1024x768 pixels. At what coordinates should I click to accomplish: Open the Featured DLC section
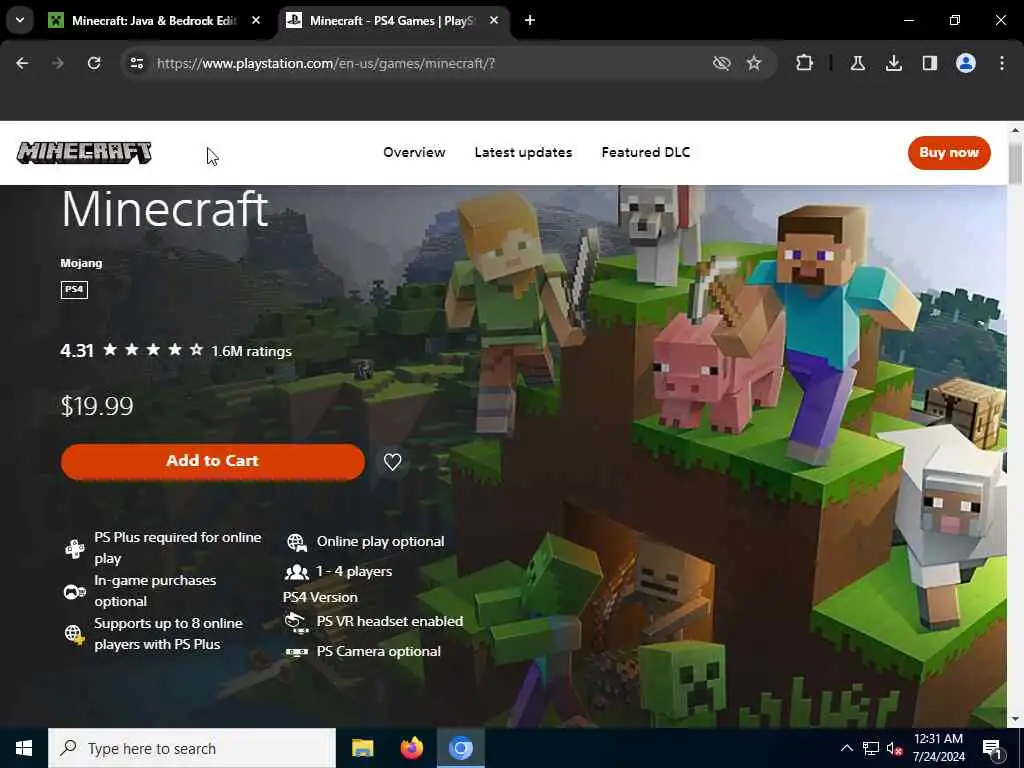[x=645, y=152]
